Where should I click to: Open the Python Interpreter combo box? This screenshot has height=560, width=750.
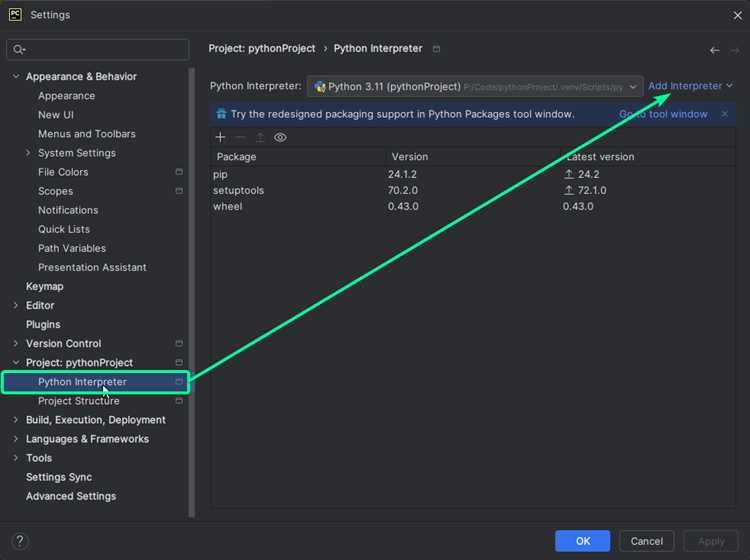pos(474,87)
